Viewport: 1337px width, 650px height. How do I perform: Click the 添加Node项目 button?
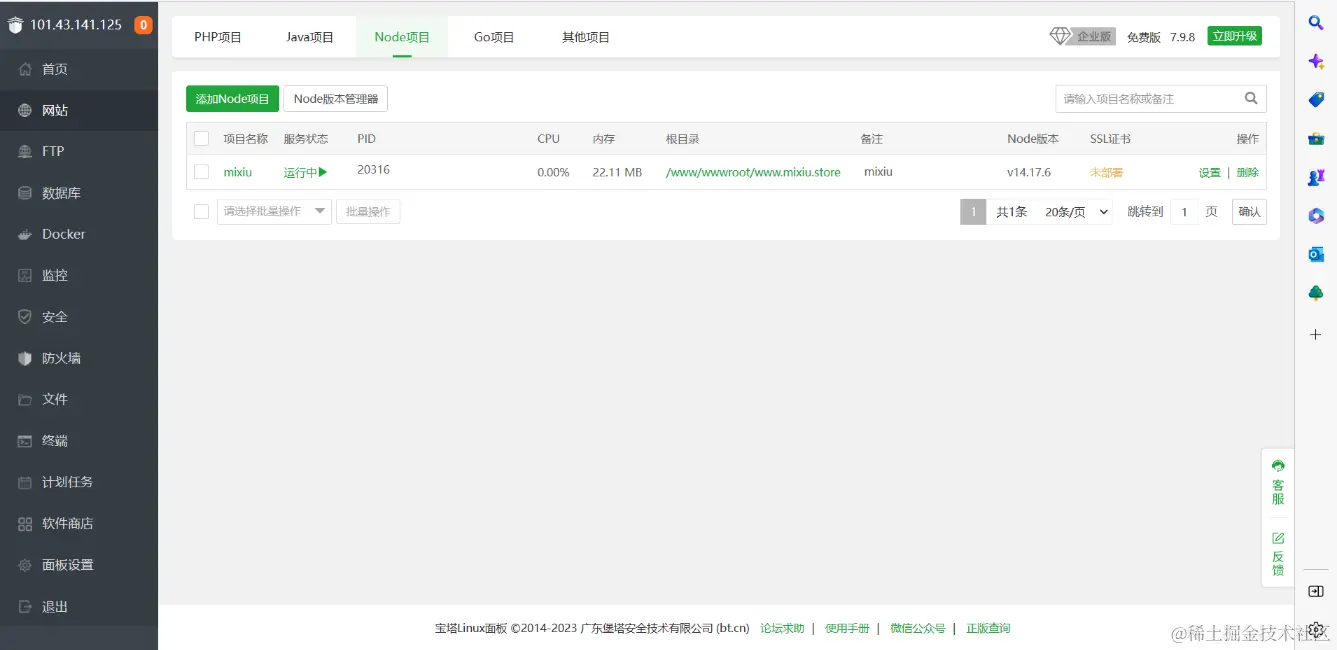pyautogui.click(x=233, y=99)
